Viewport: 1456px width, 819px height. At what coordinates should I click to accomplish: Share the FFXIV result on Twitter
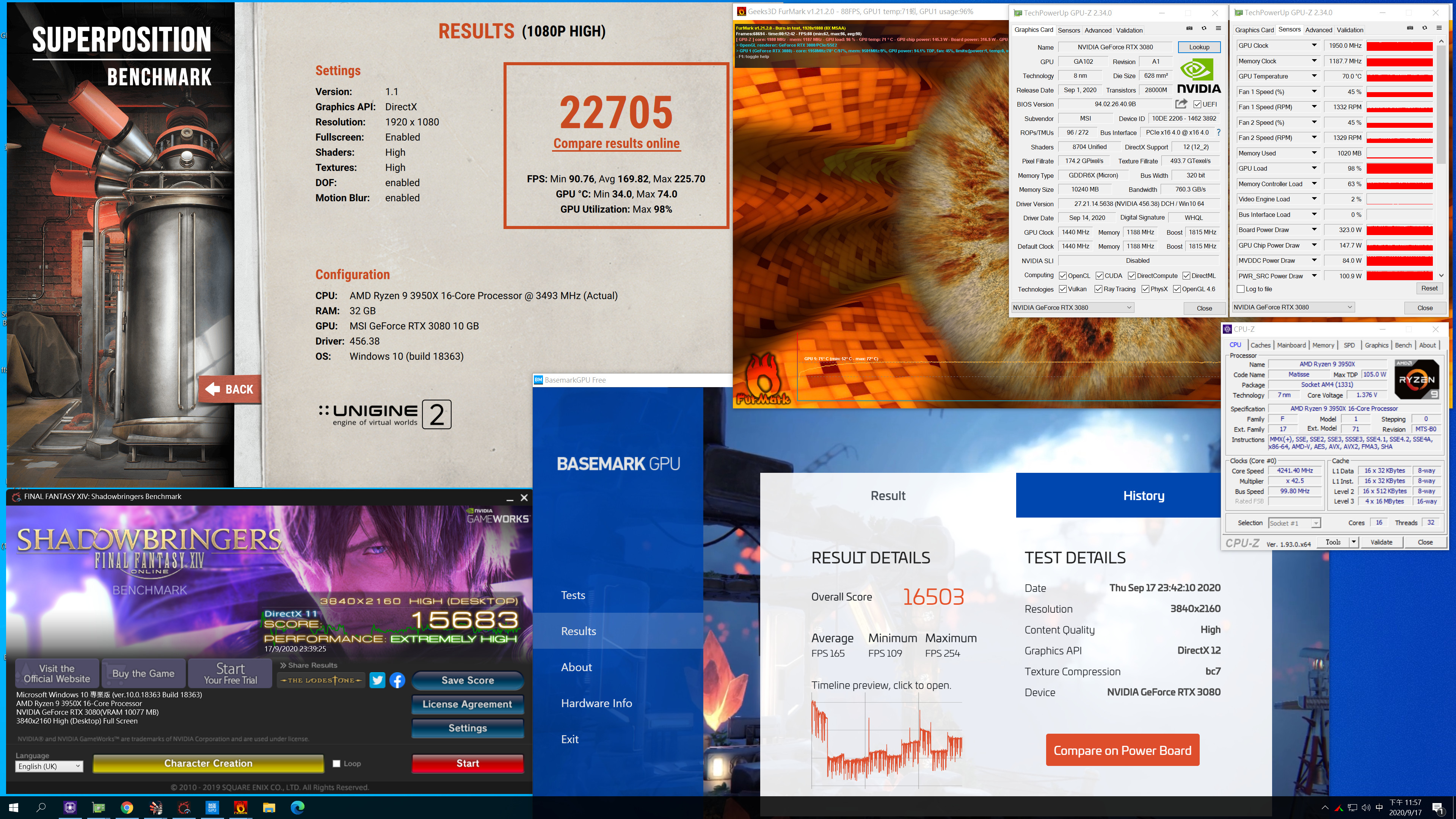tap(377, 680)
